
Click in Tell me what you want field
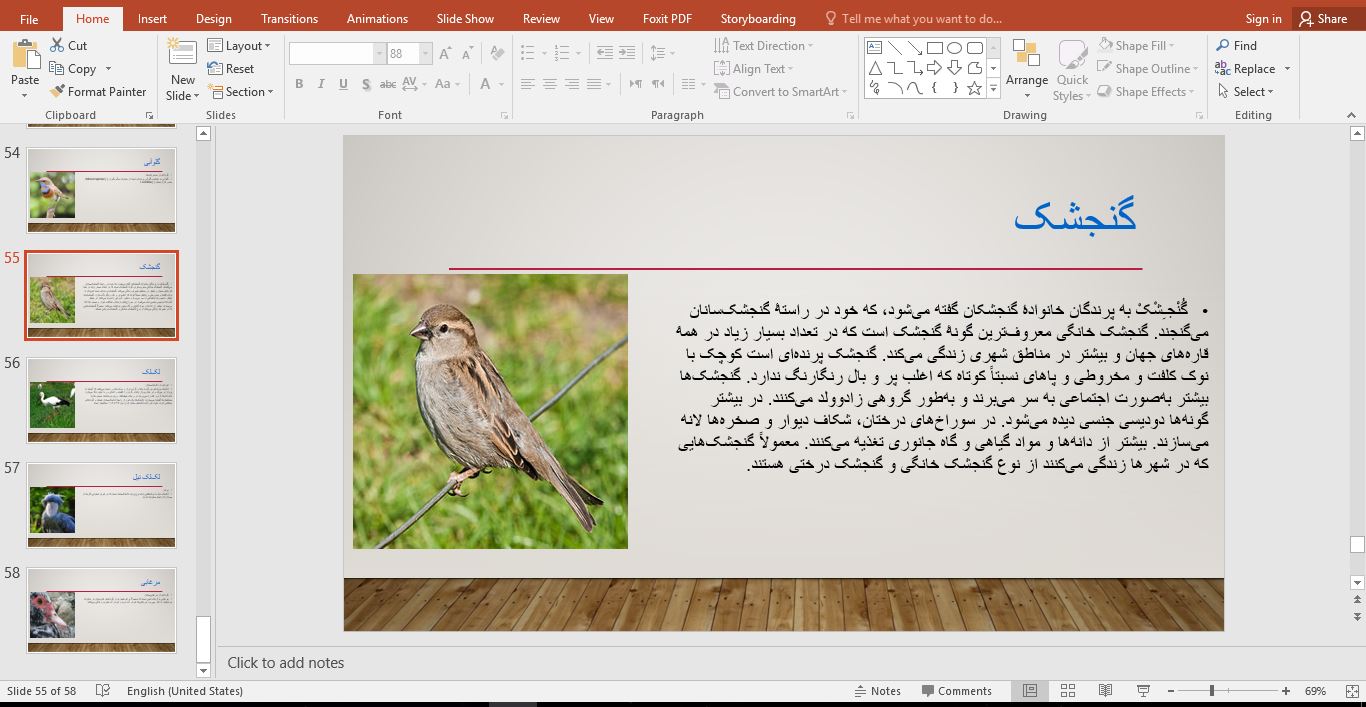(921, 18)
